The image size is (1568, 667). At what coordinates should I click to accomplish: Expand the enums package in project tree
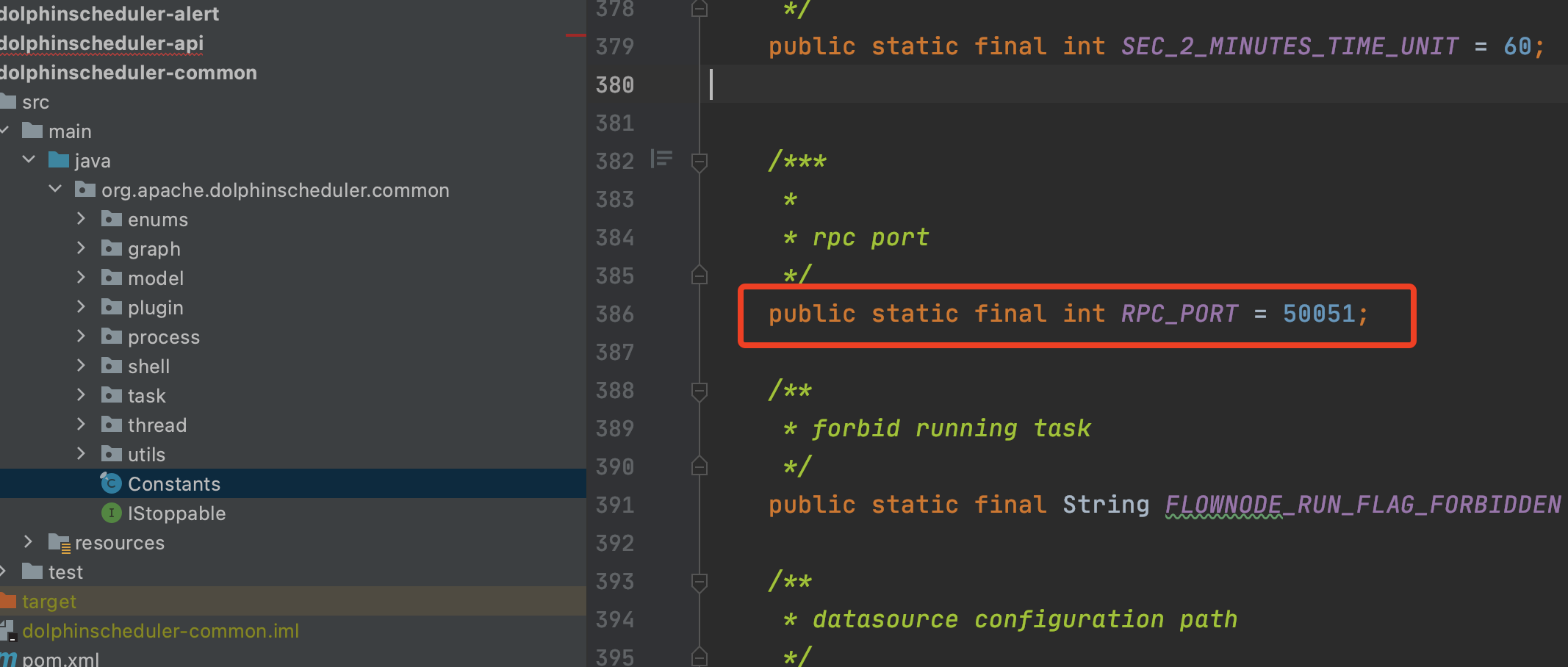[x=81, y=218]
